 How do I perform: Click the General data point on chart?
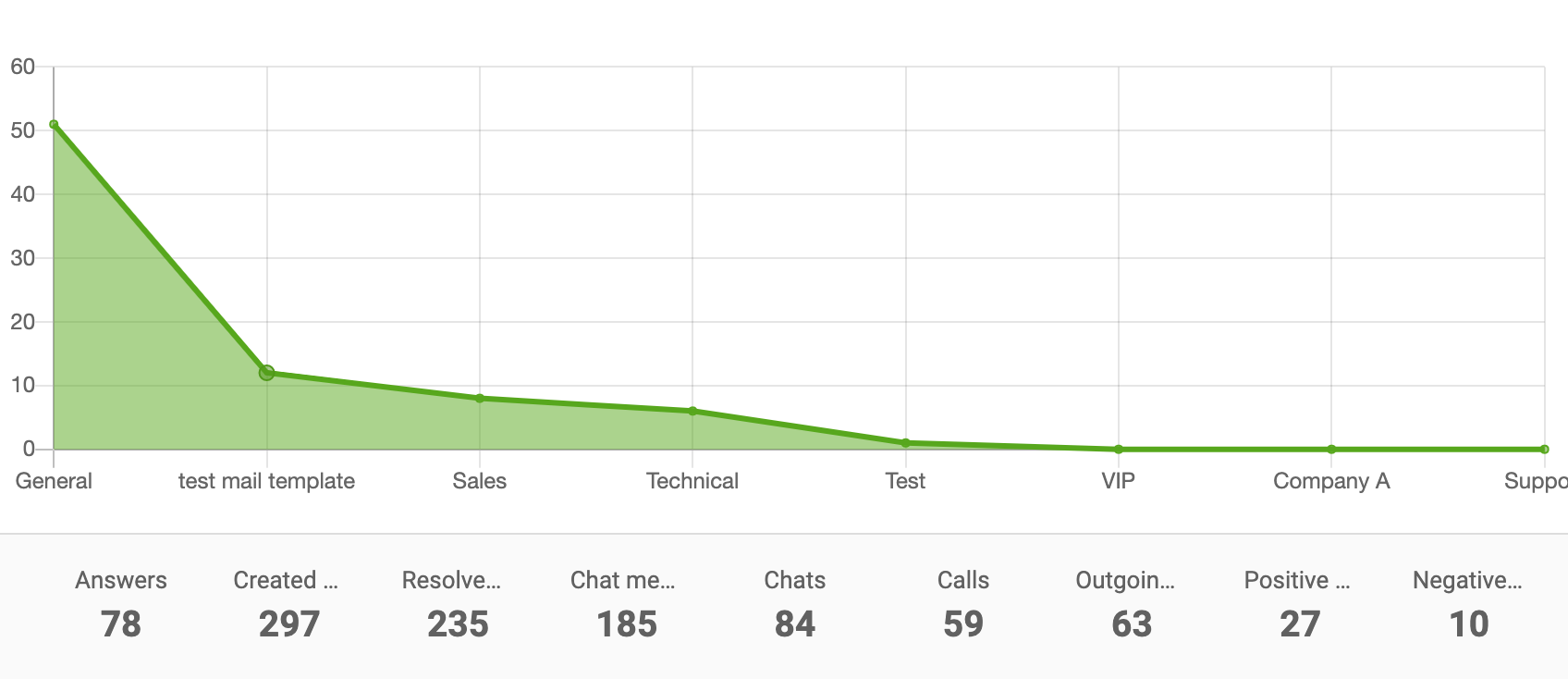(x=54, y=125)
